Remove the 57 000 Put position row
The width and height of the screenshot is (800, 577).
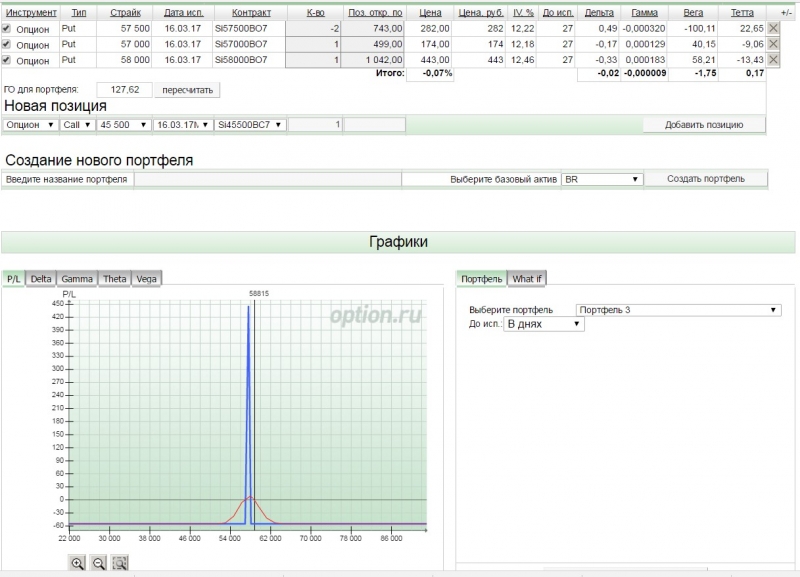click(x=773, y=45)
